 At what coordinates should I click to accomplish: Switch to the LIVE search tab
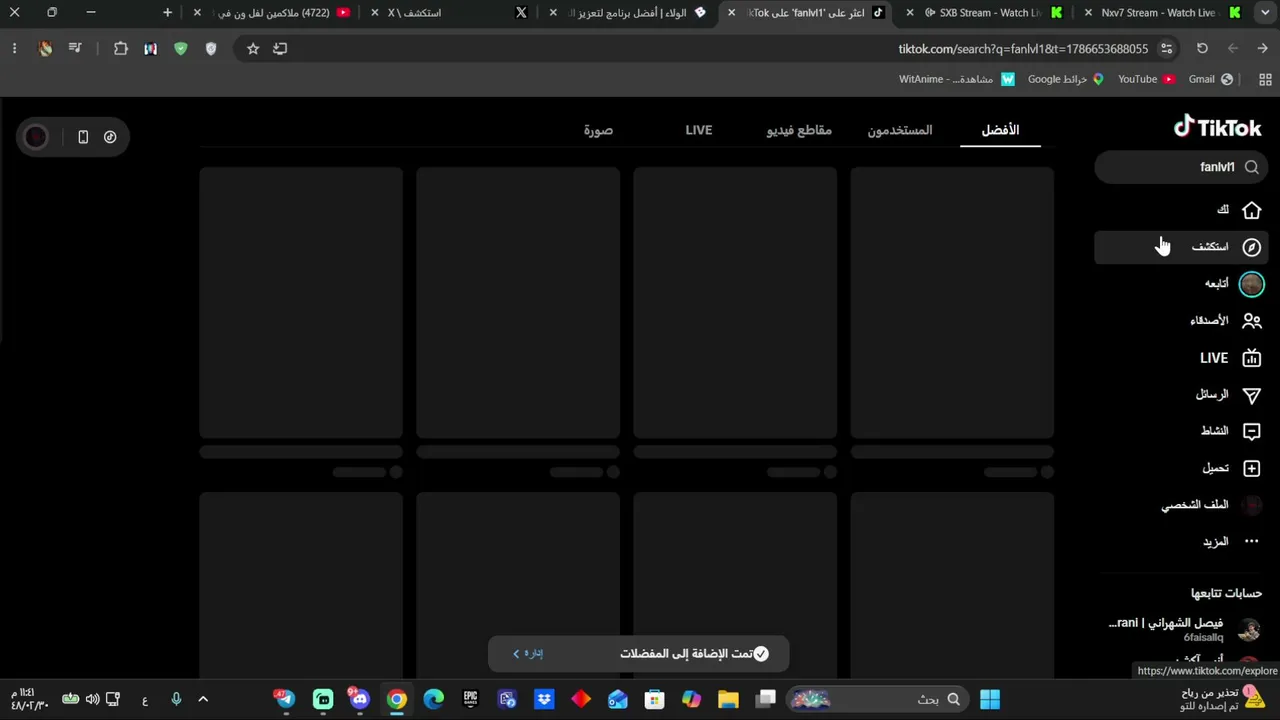tap(699, 130)
